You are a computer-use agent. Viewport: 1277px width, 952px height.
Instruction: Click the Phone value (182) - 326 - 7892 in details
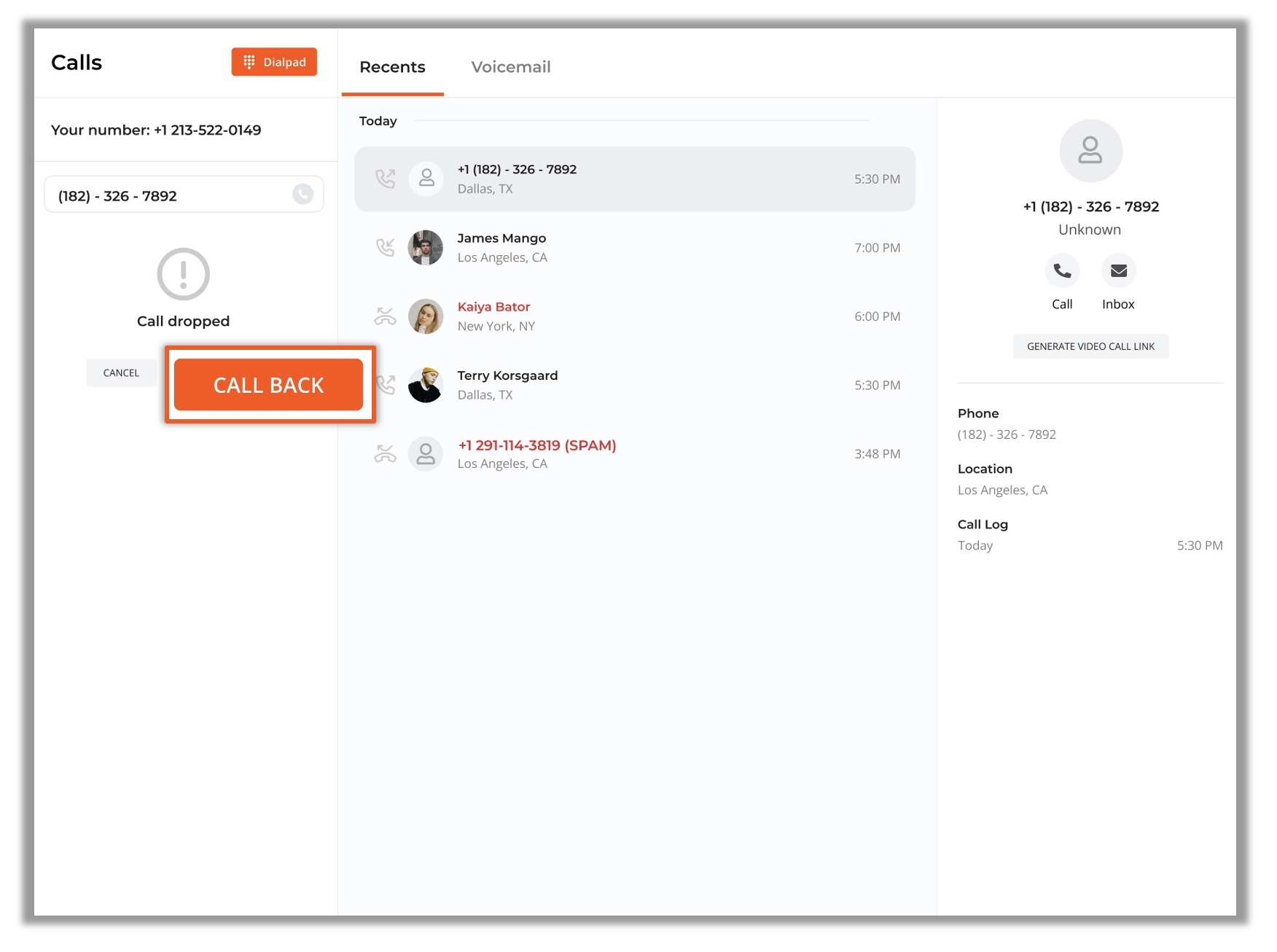(1007, 434)
